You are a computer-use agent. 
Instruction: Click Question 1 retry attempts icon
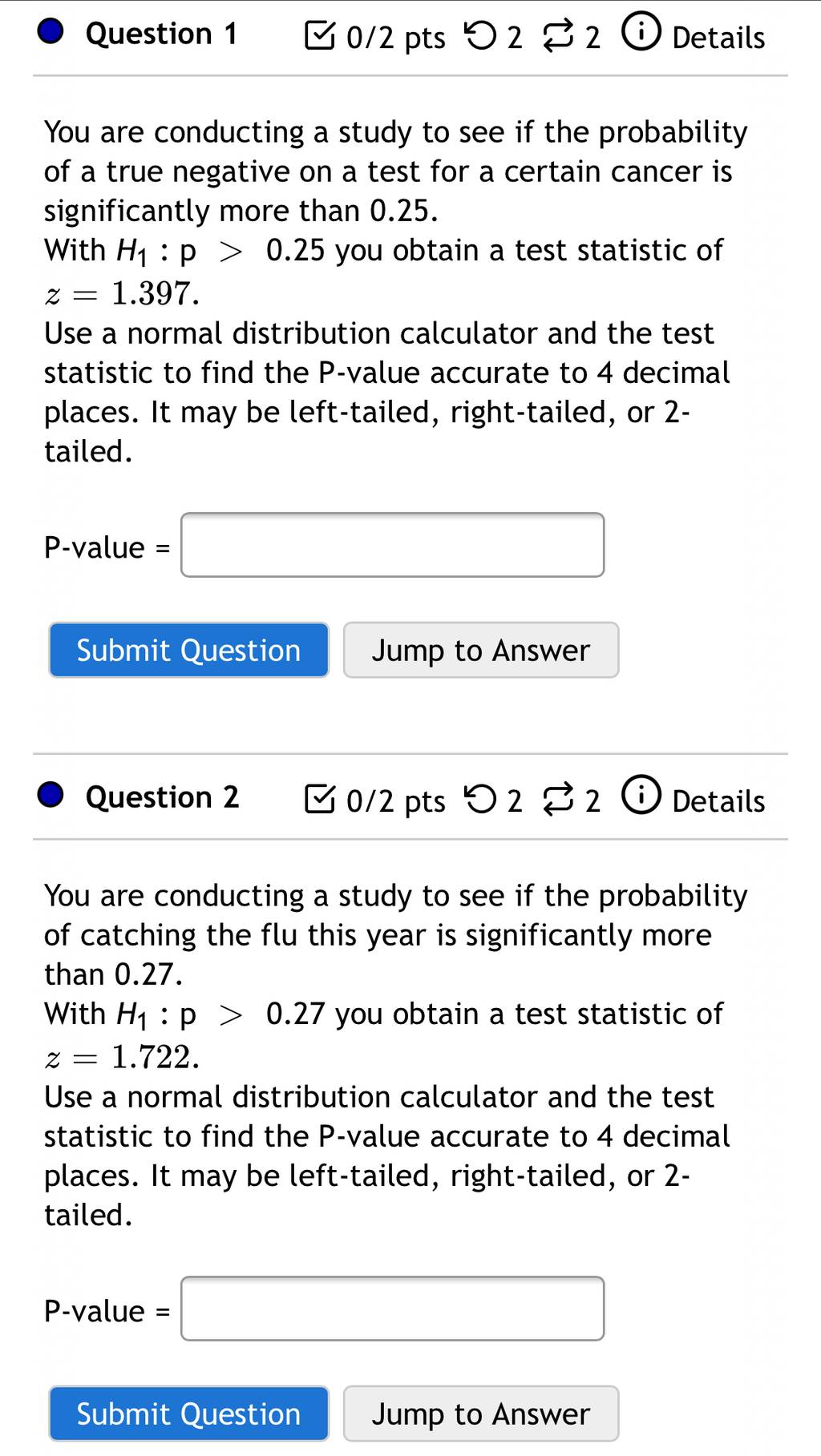pos(481,35)
